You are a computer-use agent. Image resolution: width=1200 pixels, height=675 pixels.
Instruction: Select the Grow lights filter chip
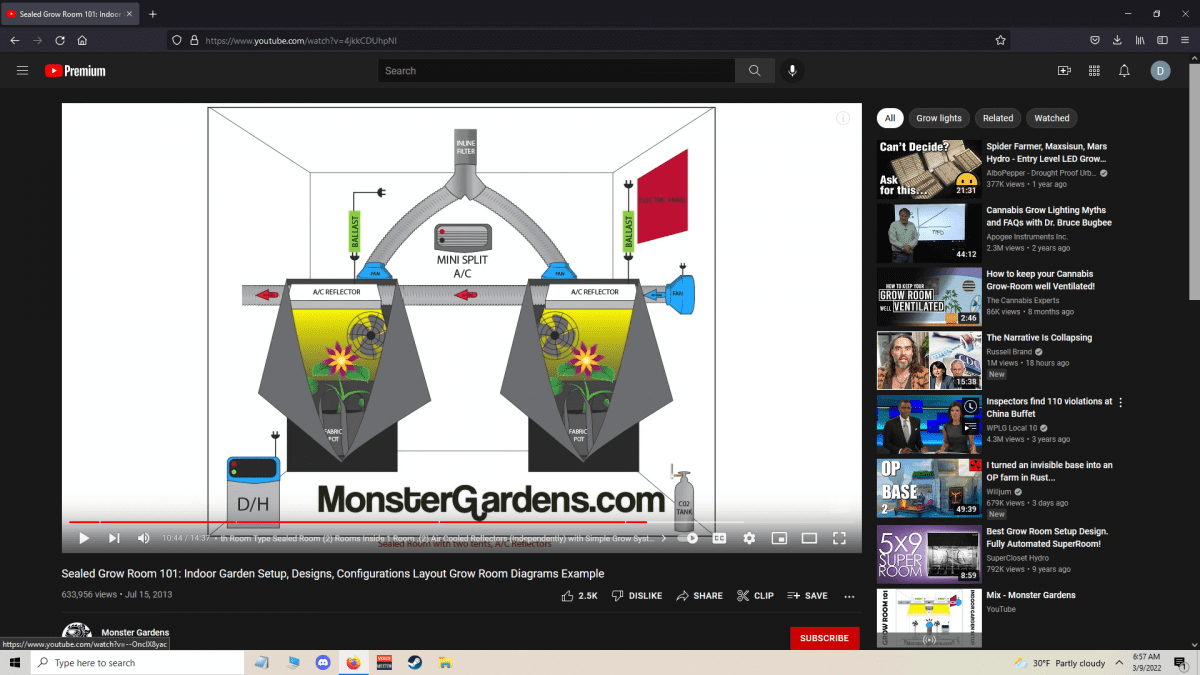pos(939,118)
